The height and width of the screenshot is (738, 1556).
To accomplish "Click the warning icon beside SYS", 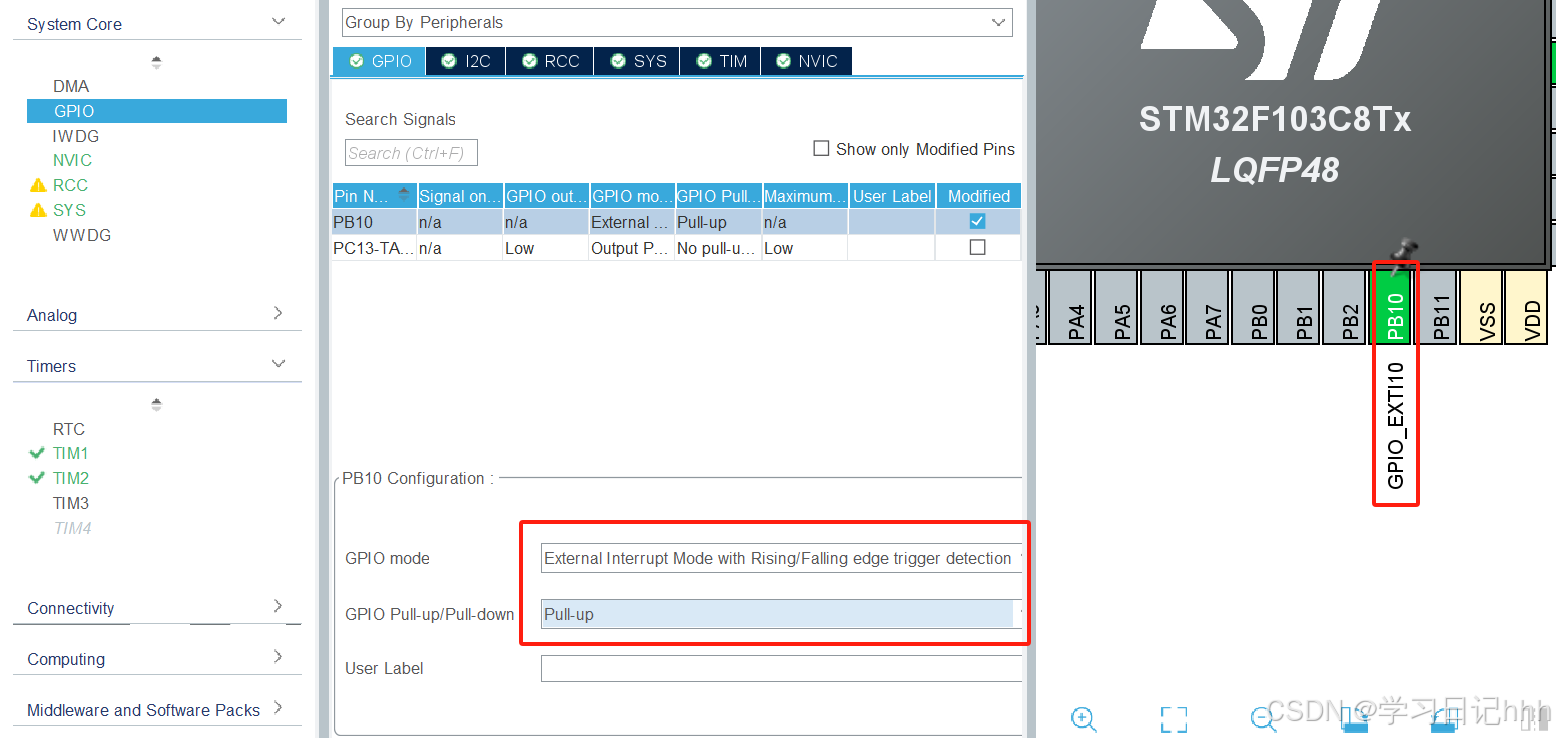I will pyautogui.click(x=38, y=210).
